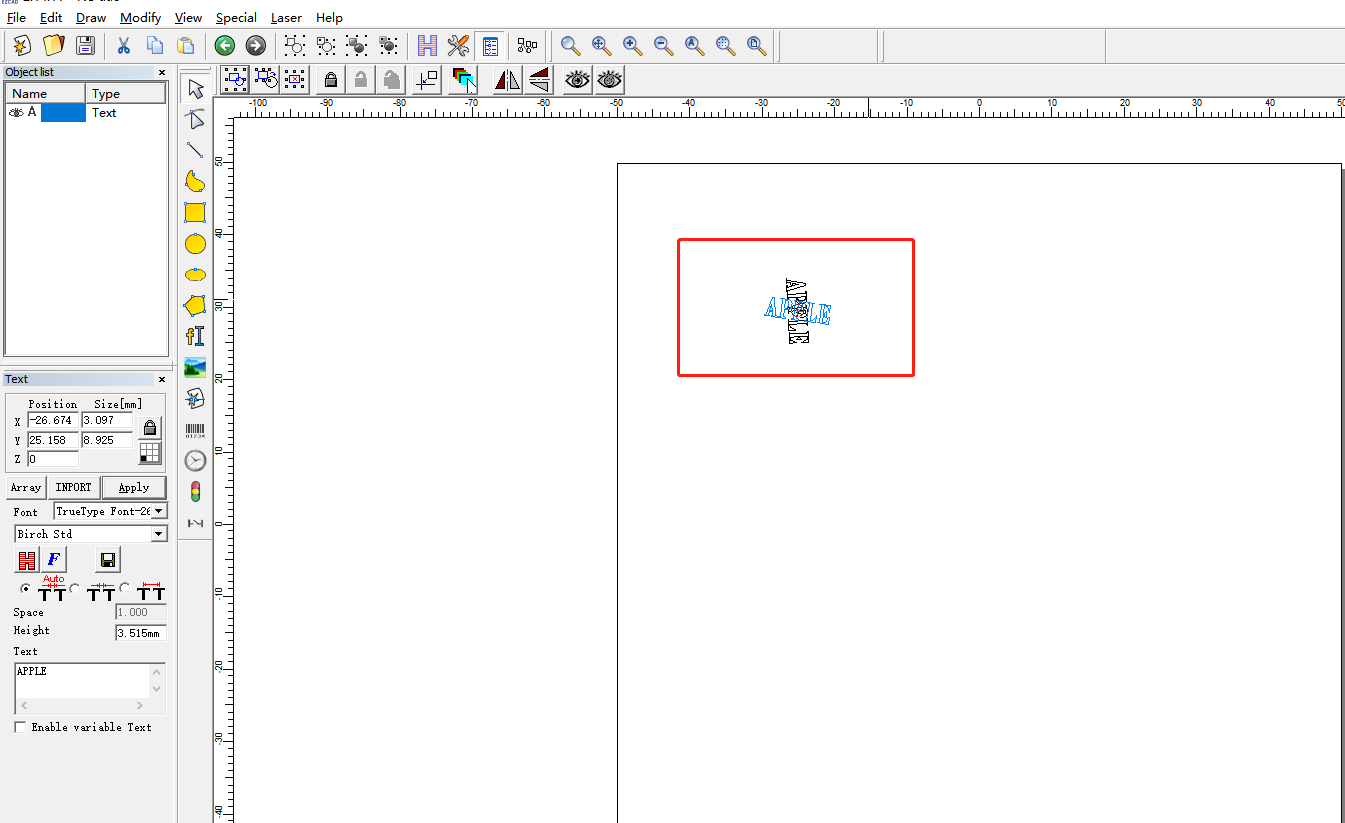This screenshot has height=823, width=1345.
Task: Create a new file with New icon
Action: (x=22, y=45)
